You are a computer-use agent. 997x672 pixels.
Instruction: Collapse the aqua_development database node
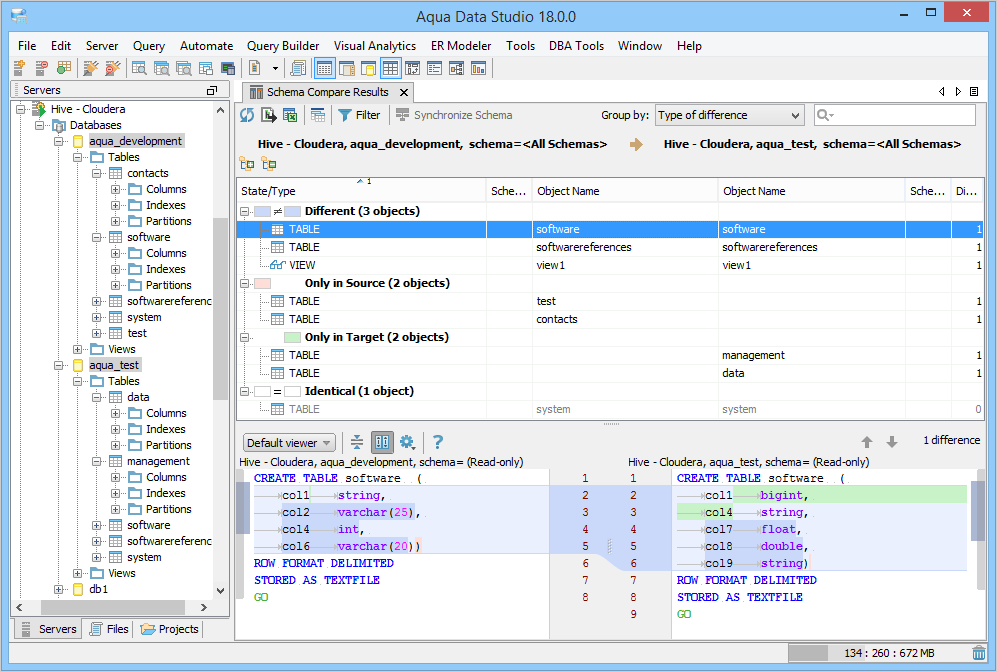point(58,141)
